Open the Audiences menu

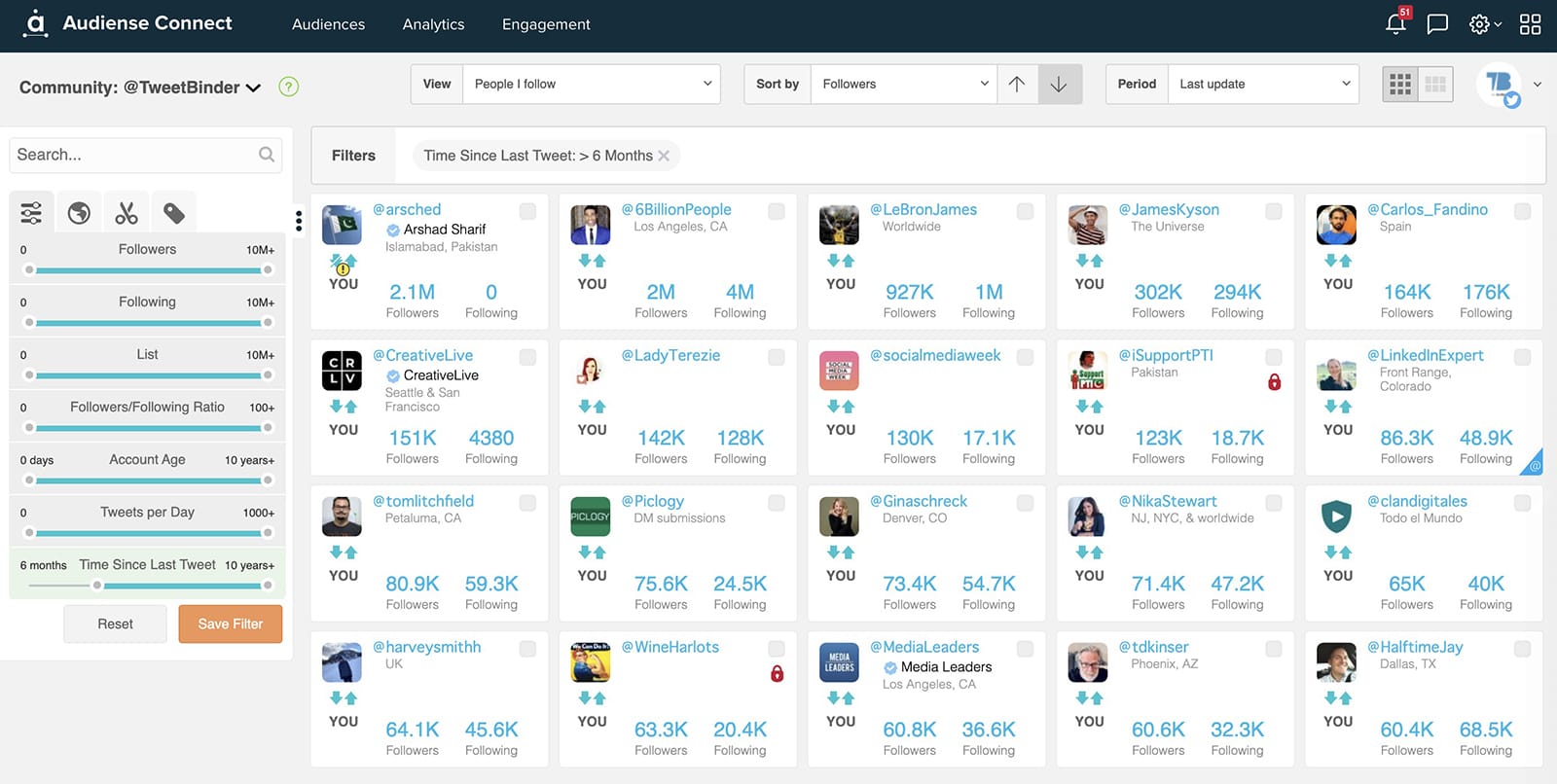pyautogui.click(x=328, y=24)
